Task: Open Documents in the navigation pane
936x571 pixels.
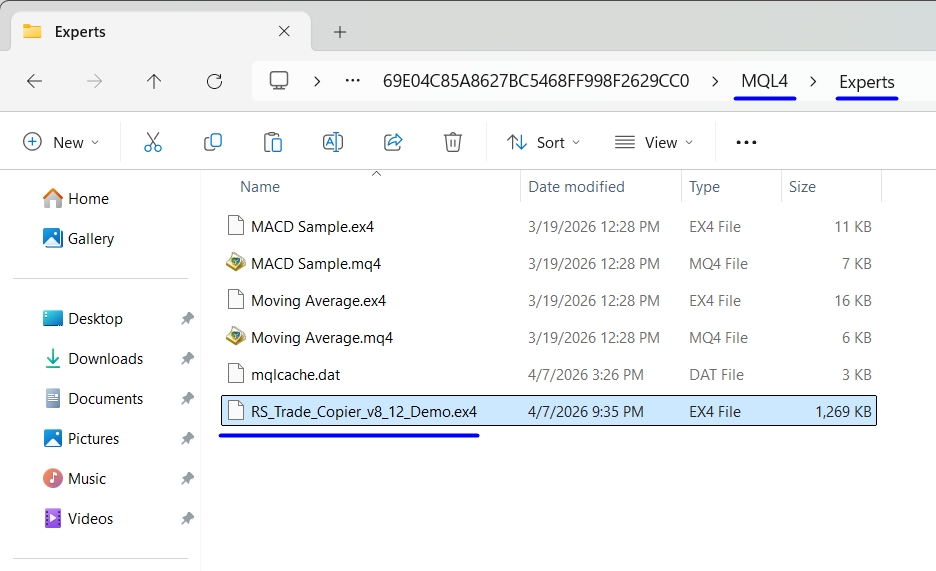Action: (x=94, y=399)
